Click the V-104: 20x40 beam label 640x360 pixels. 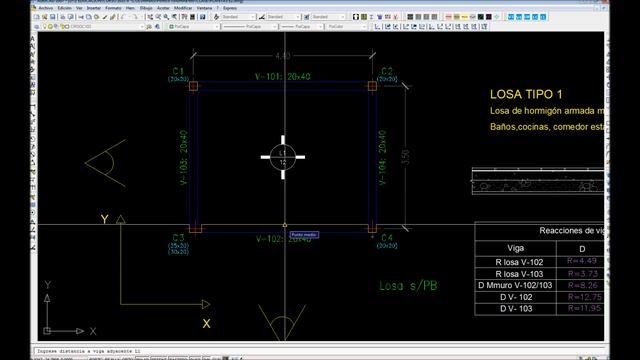click(382, 158)
